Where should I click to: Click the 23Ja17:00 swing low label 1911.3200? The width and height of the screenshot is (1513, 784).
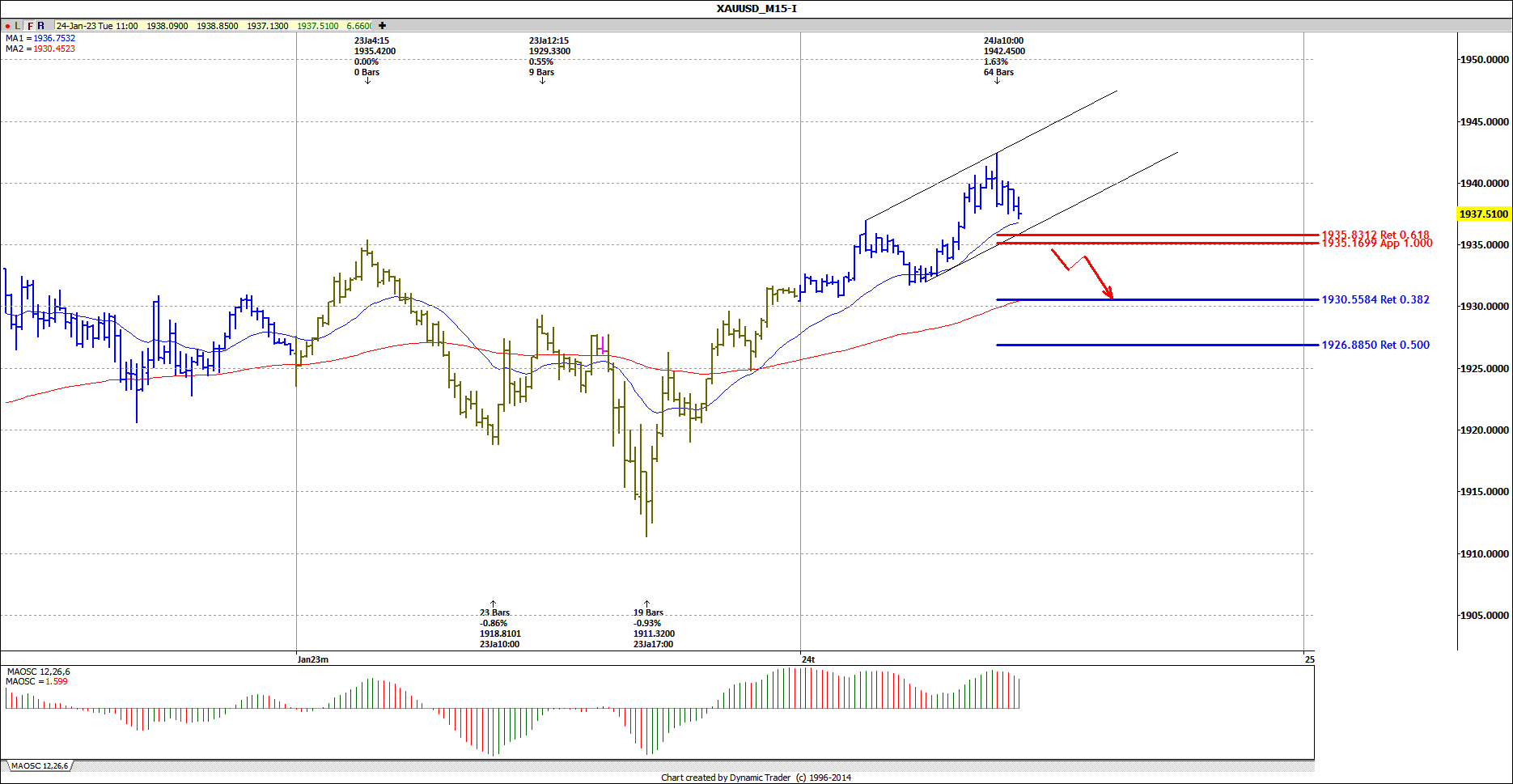[x=654, y=629]
